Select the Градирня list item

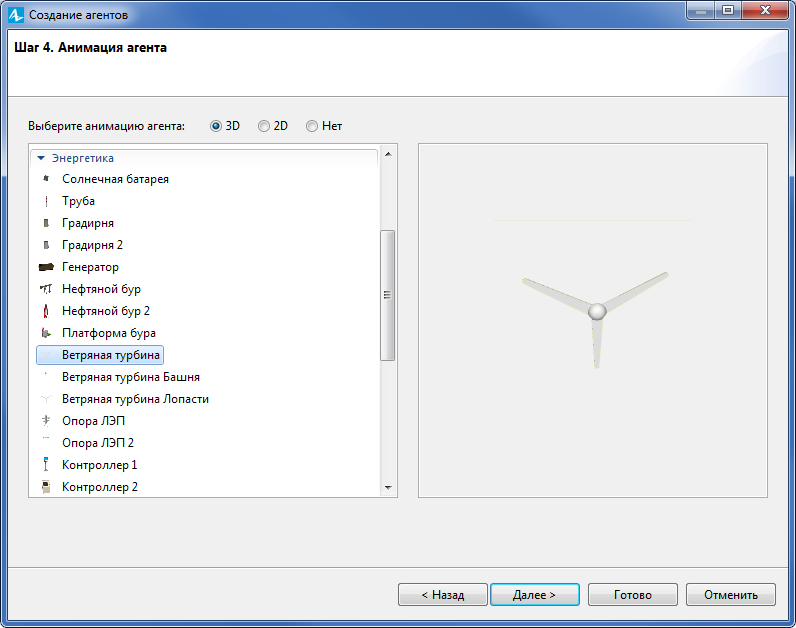88,223
